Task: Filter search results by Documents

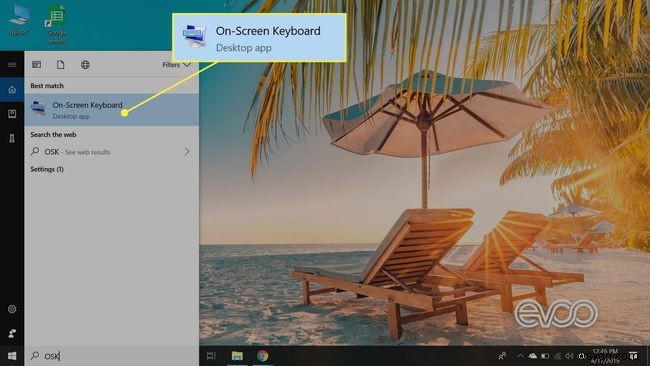Action: 61,65
